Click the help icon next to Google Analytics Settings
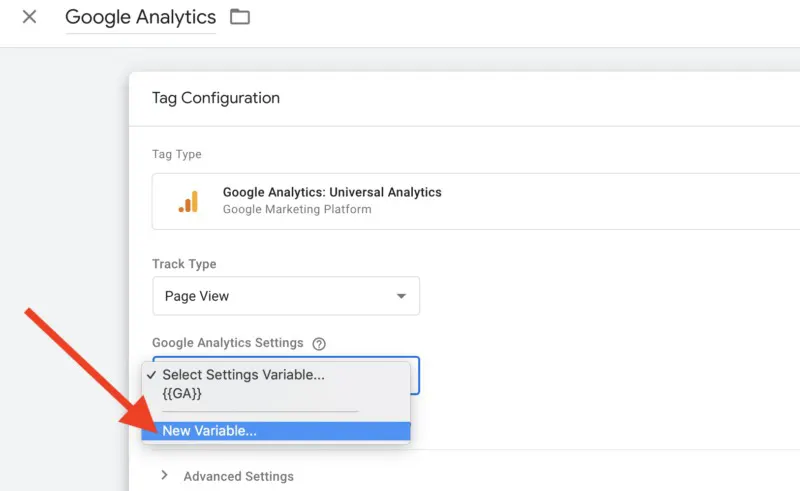Image resolution: width=800 pixels, height=491 pixels. pyautogui.click(x=319, y=344)
